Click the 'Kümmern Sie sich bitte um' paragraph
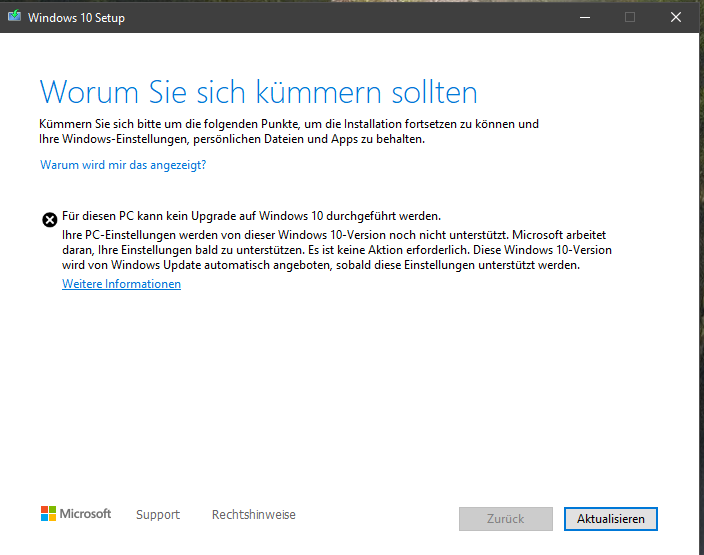This screenshot has height=555, width=704. (x=289, y=132)
